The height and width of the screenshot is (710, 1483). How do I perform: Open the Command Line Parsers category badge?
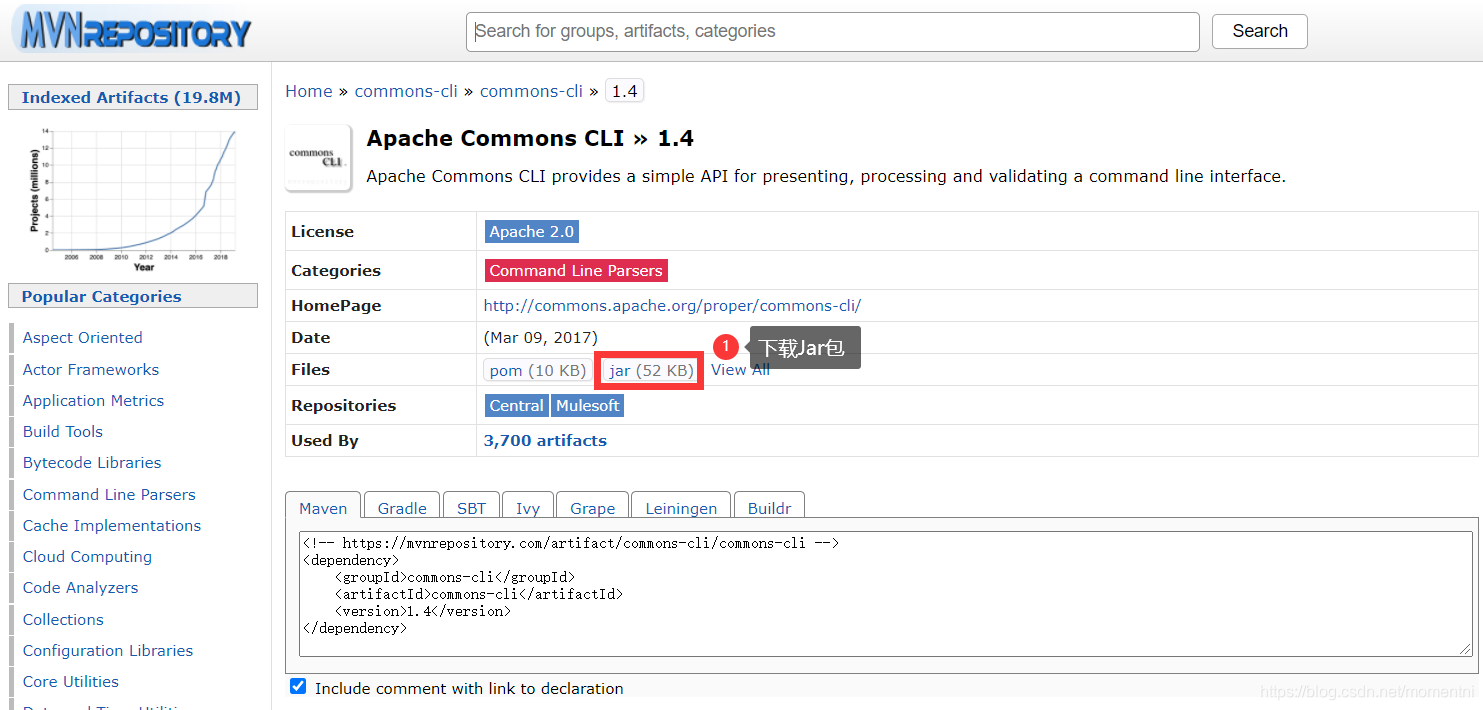(x=575, y=270)
